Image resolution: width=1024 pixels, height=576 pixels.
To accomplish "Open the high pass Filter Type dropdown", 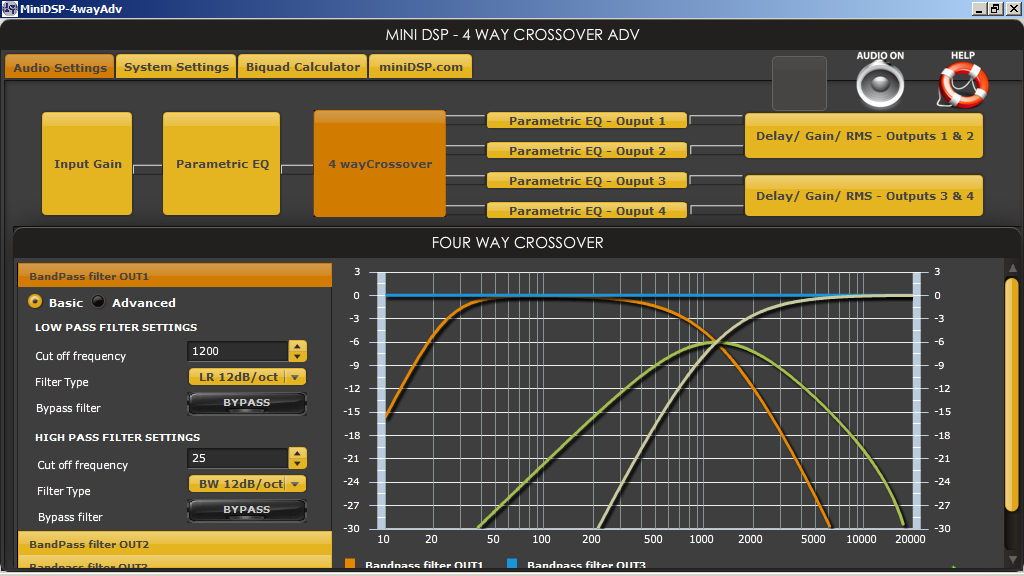I will pyautogui.click(x=247, y=484).
